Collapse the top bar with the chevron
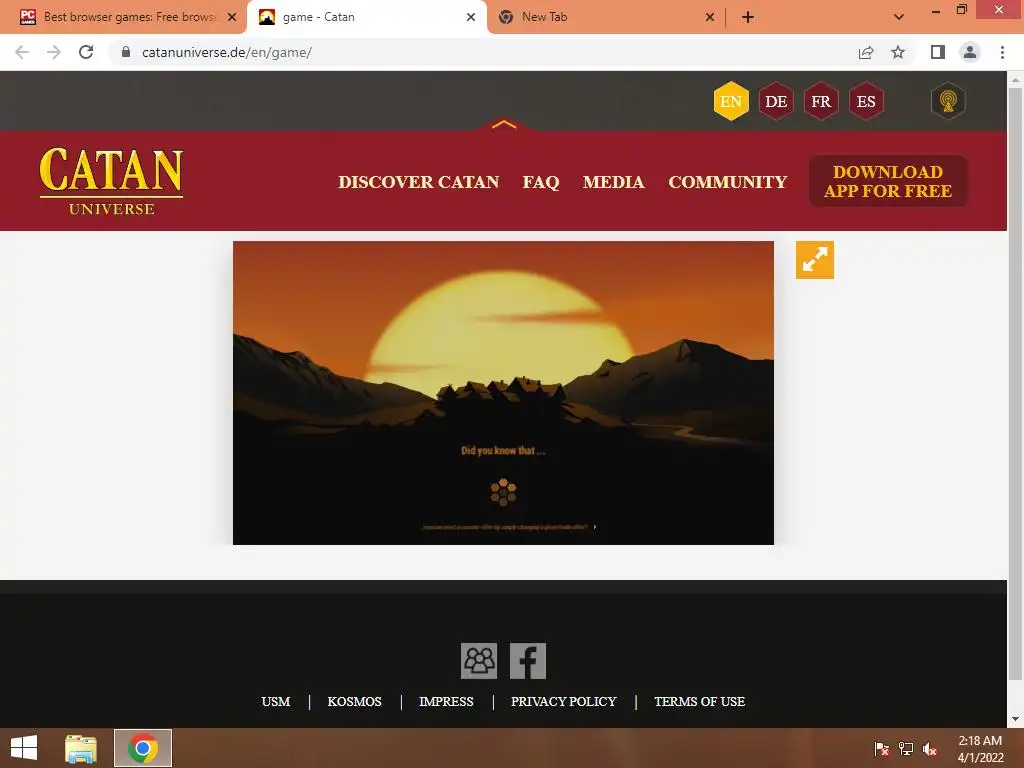This screenshot has height=768, width=1024. (x=504, y=124)
